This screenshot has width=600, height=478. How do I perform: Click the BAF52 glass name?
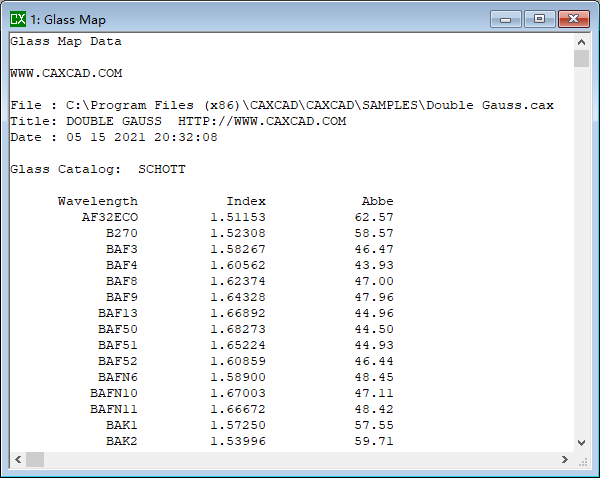click(118, 361)
